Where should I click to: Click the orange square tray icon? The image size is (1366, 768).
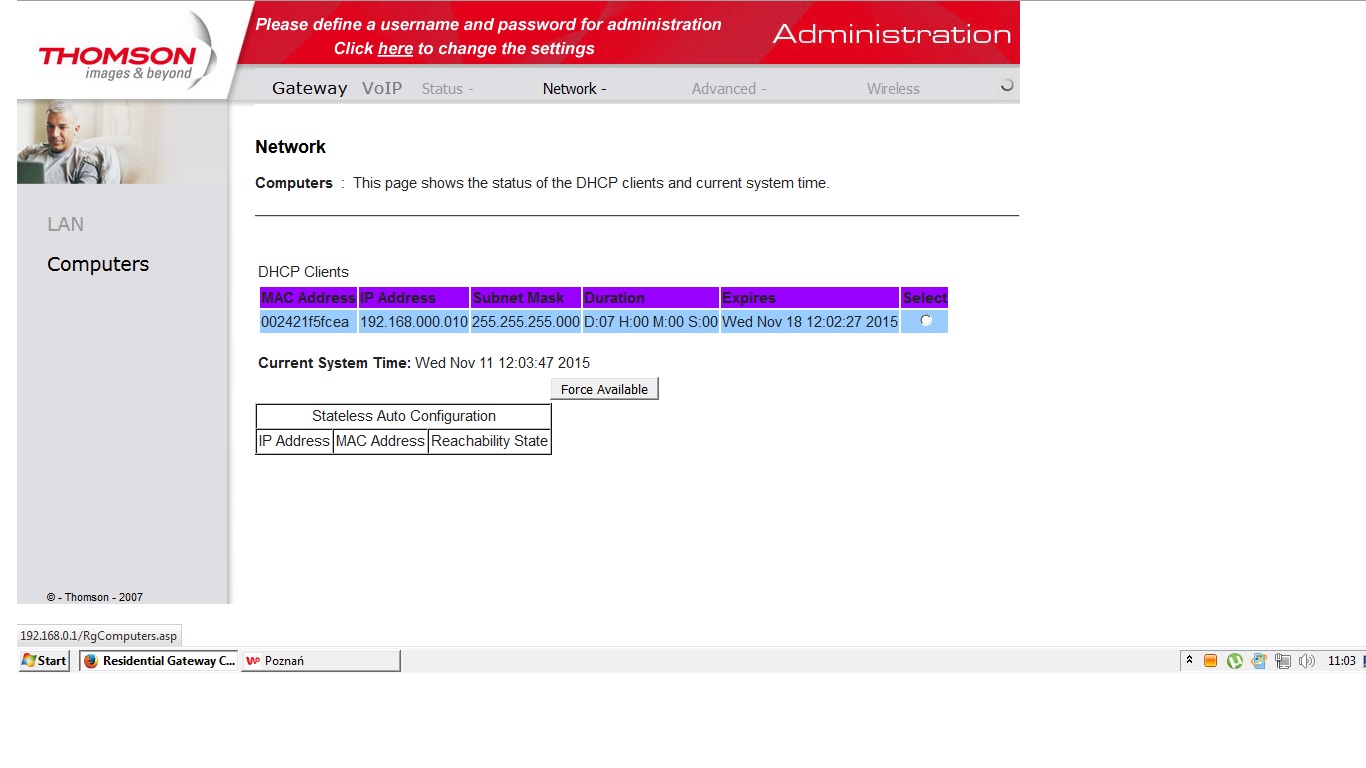click(1211, 661)
